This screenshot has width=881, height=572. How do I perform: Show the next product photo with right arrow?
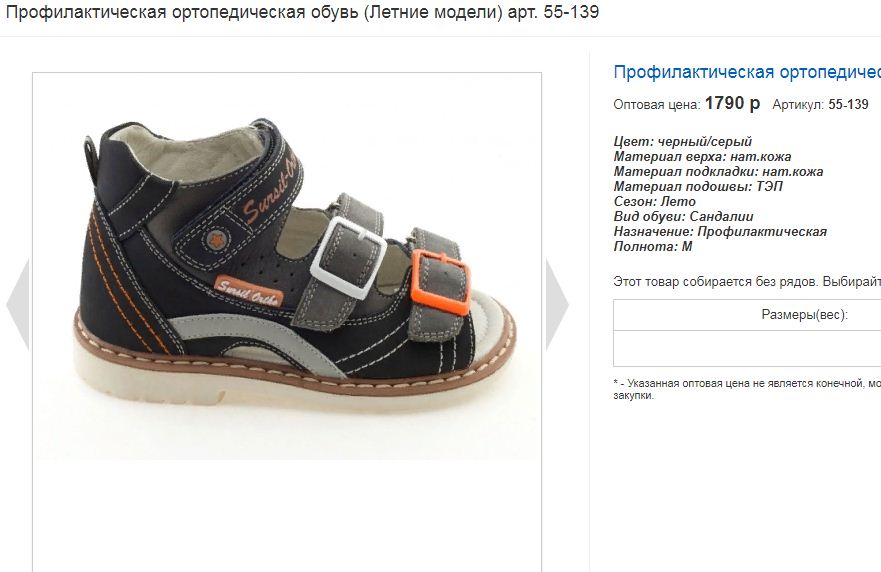(x=557, y=304)
